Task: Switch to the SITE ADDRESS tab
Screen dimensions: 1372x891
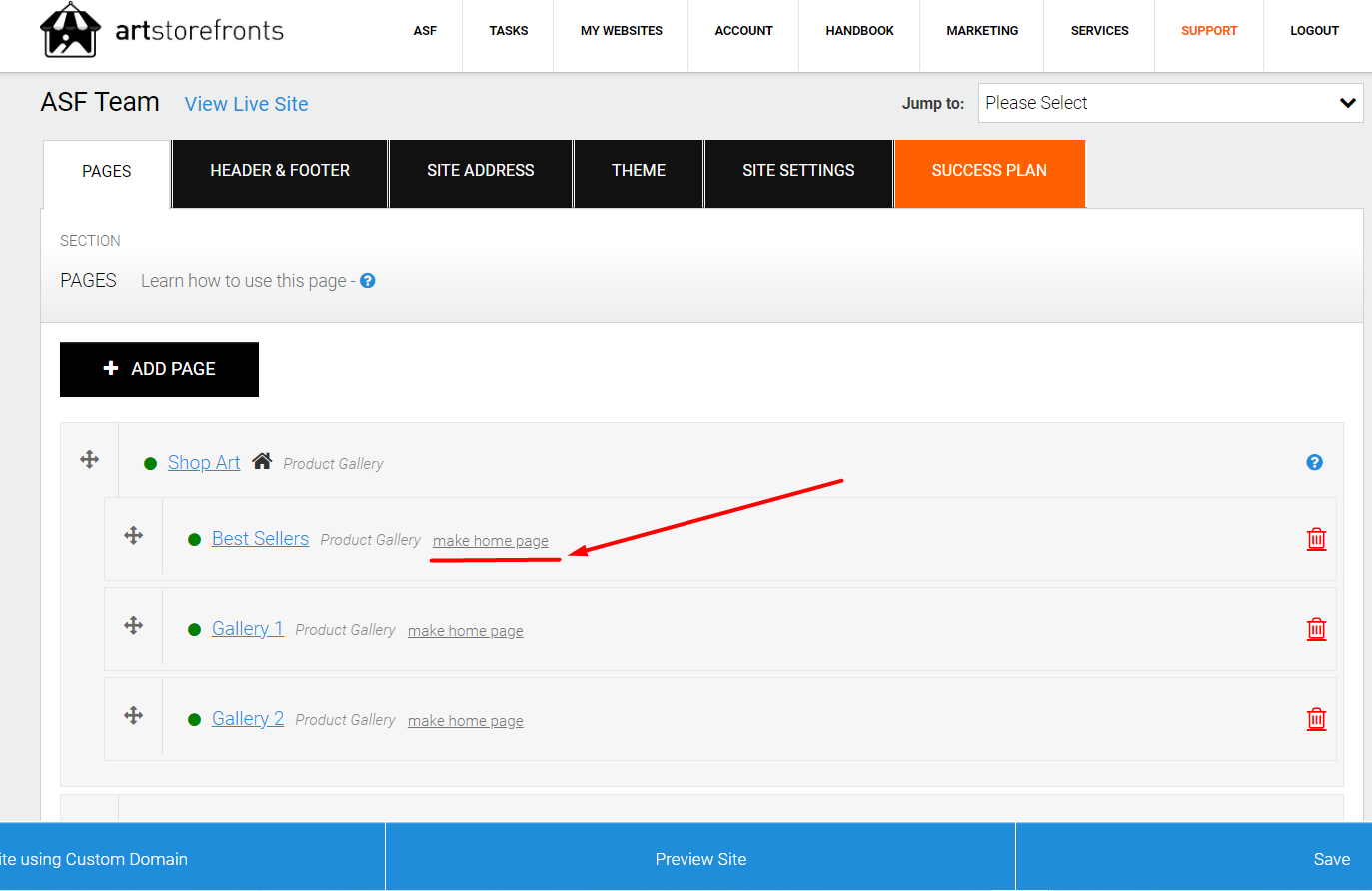Action: (481, 173)
